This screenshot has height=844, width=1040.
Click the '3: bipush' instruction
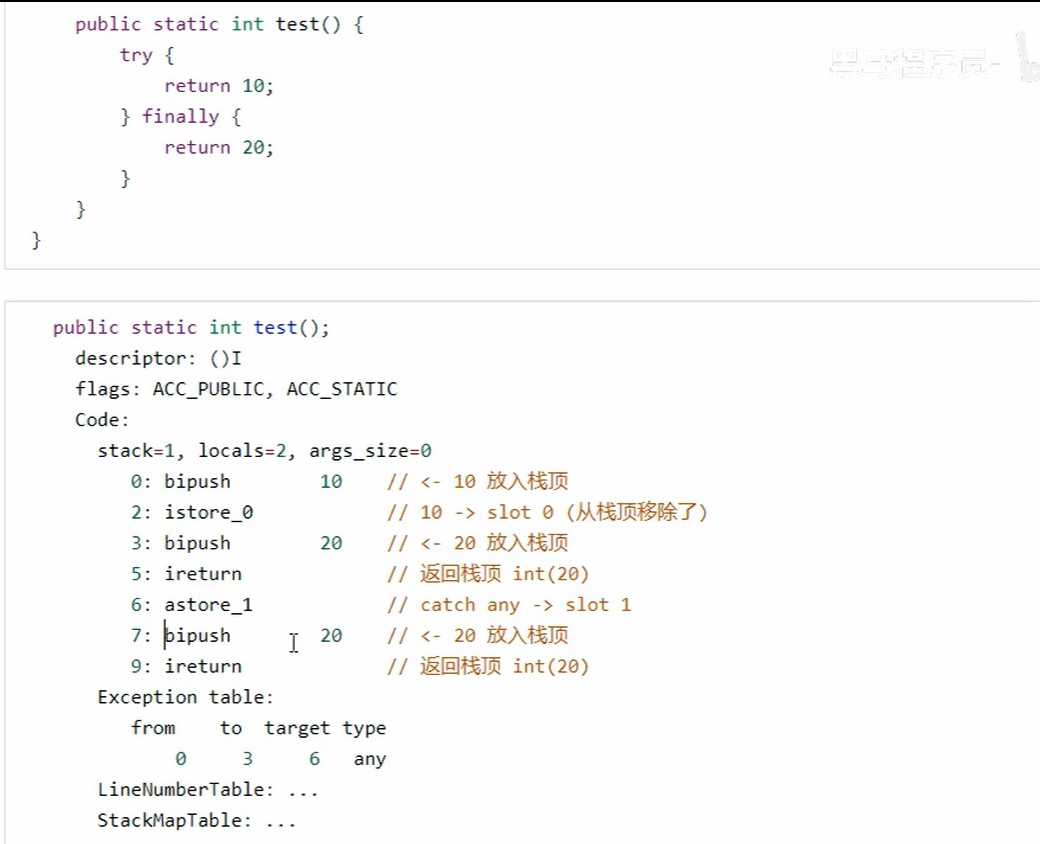pos(180,543)
